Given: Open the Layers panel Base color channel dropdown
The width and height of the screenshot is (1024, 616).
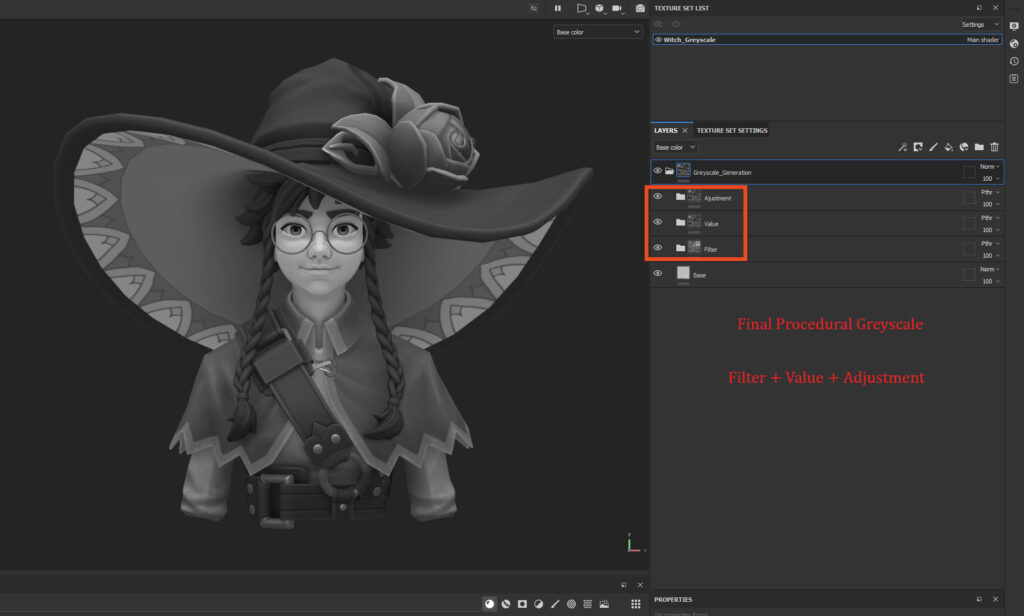Looking at the screenshot, I should (675, 147).
